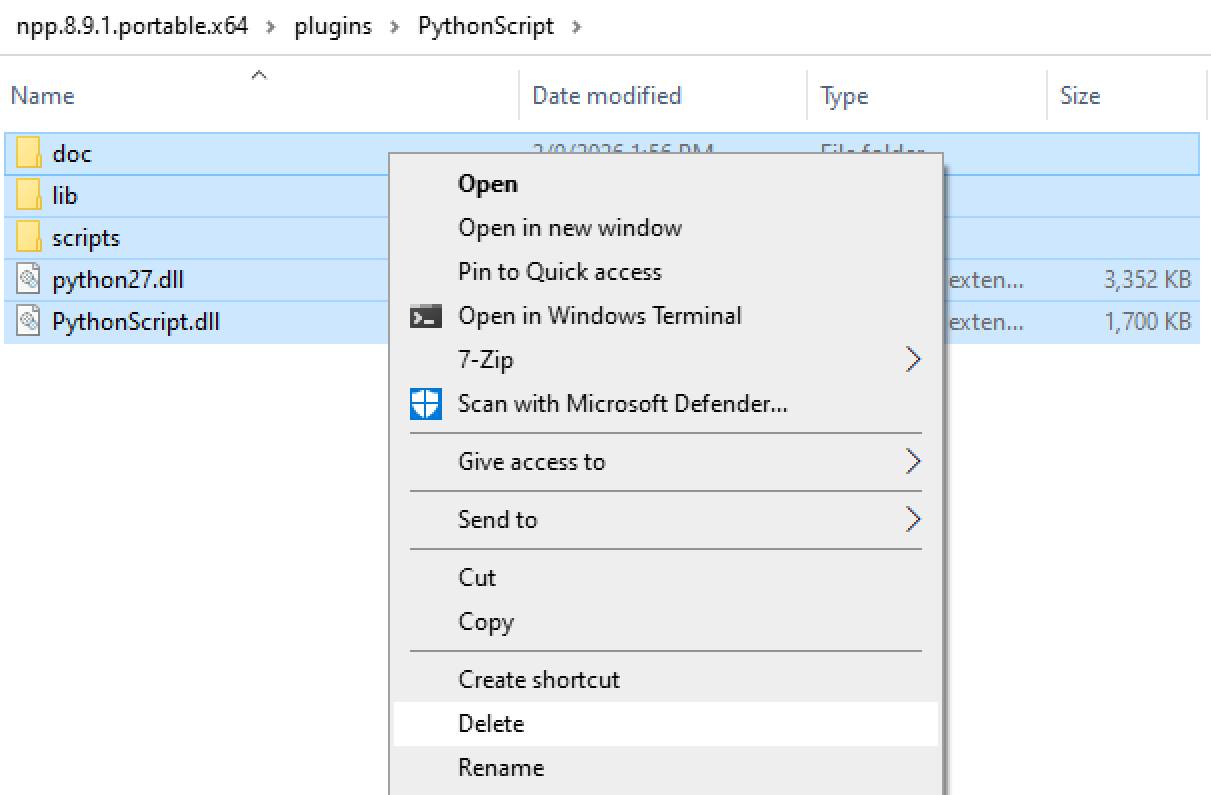Click the Microsoft Defender shield icon
The width and height of the screenshot is (1211, 795).
tap(426, 404)
